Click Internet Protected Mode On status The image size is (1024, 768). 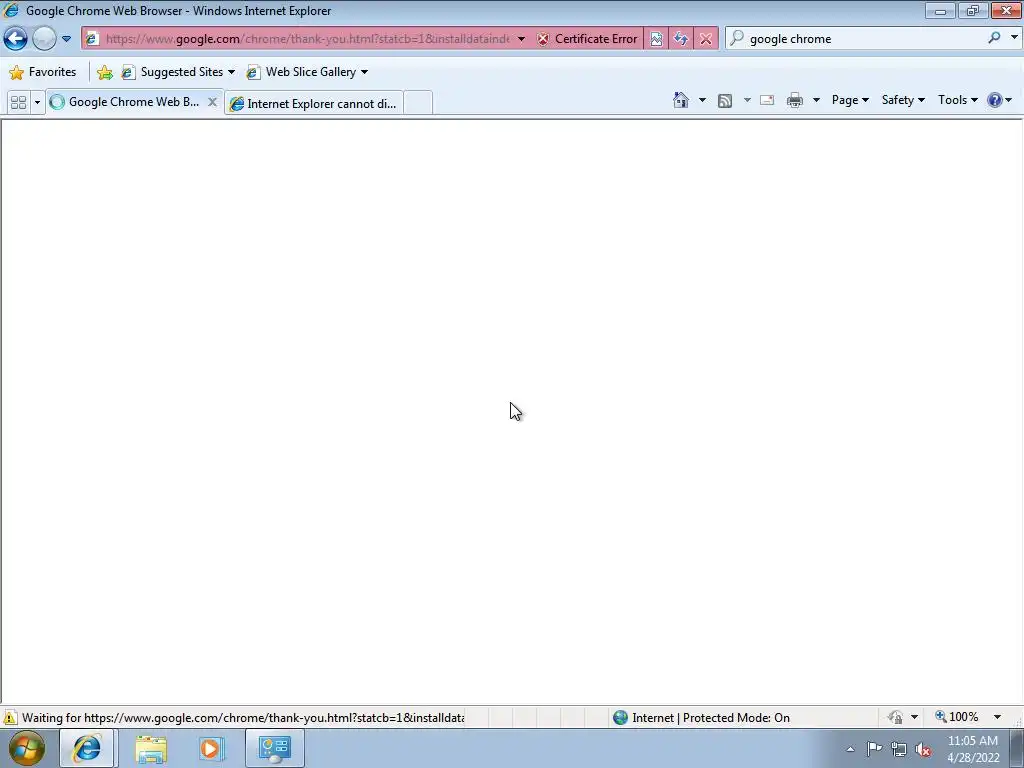click(x=701, y=718)
